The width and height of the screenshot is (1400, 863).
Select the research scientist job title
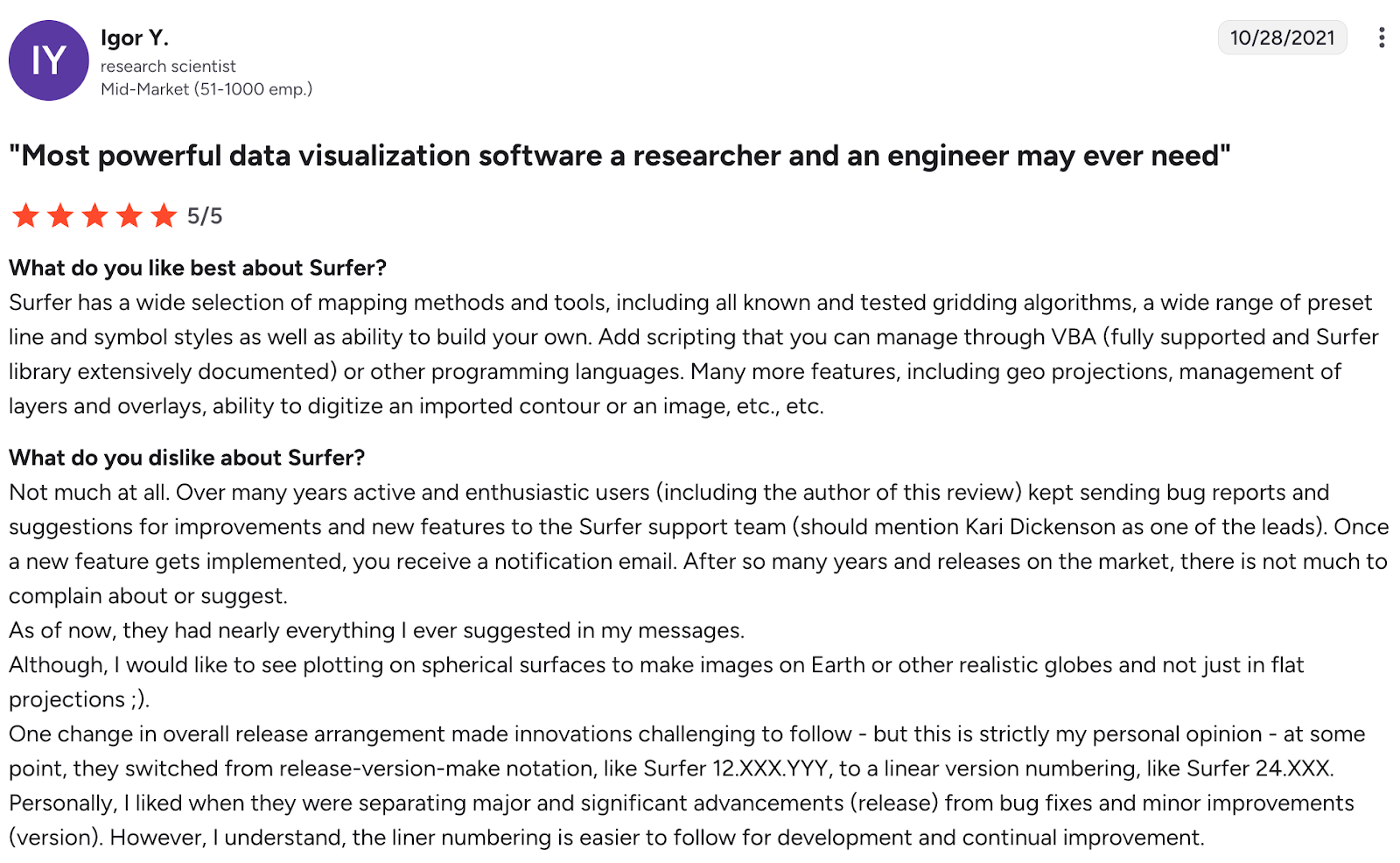(x=168, y=66)
